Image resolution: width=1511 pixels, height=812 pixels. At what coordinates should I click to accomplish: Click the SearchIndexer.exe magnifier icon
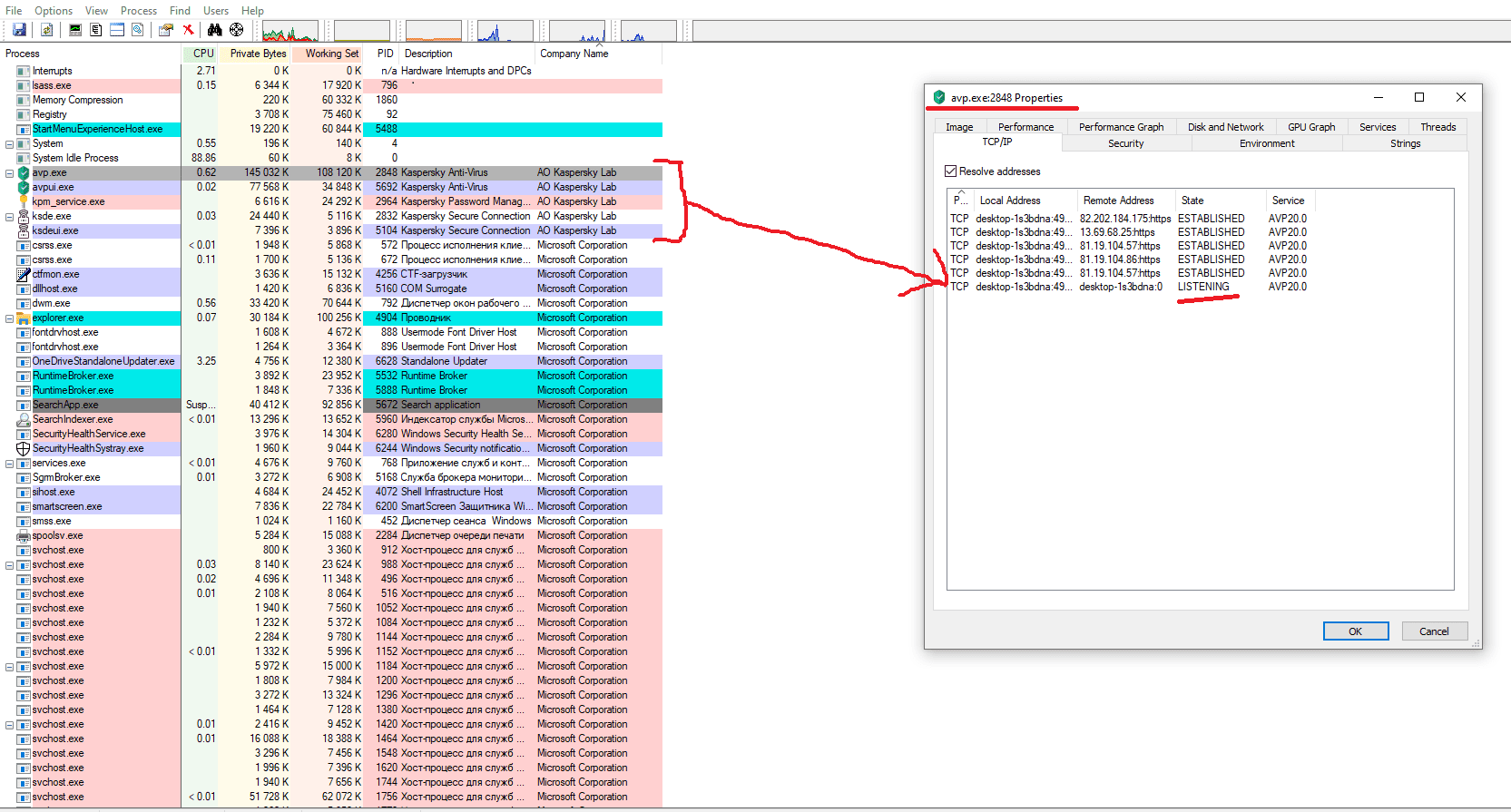(24, 419)
